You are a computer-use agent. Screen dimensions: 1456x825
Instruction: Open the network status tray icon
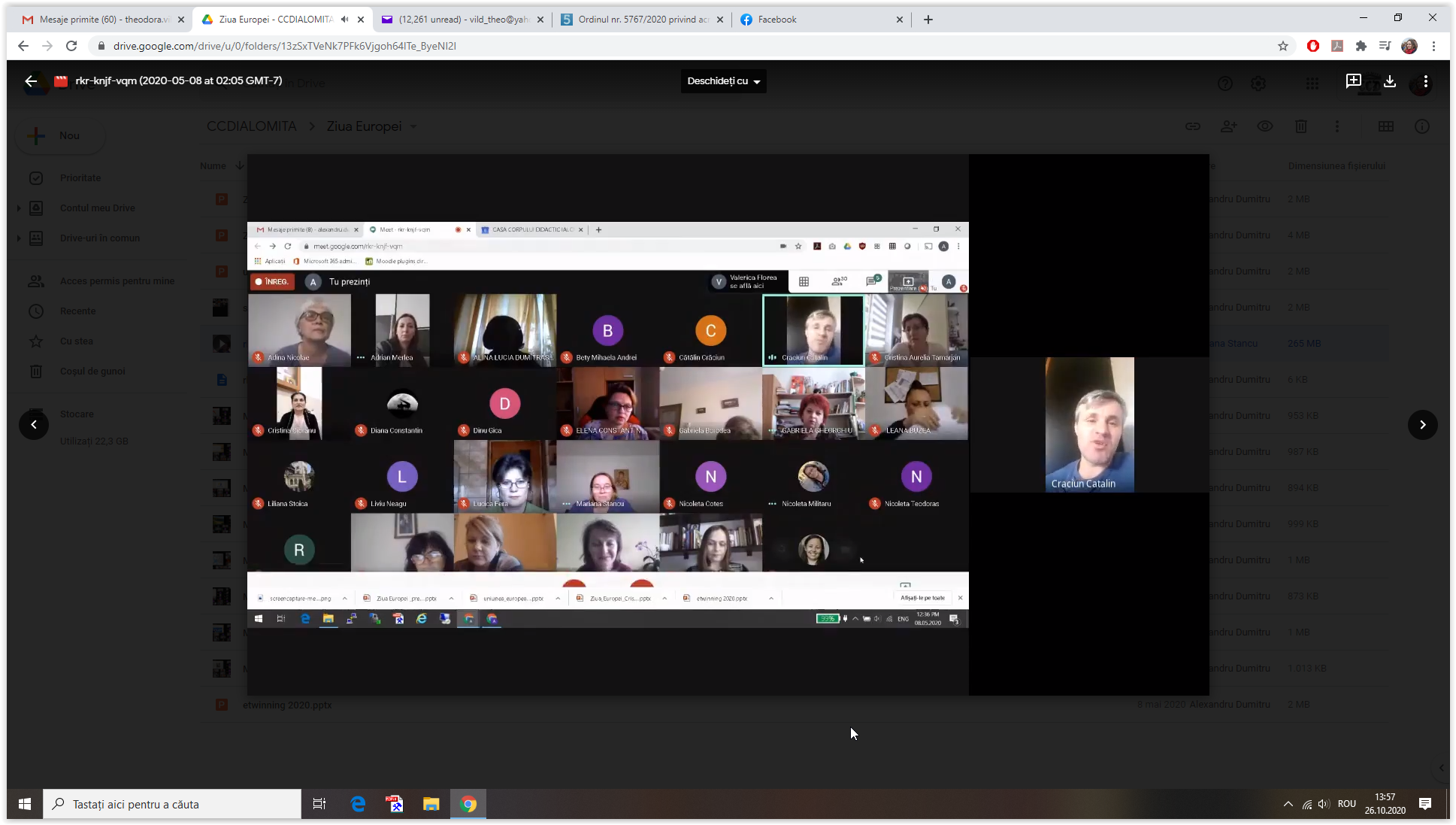click(x=1307, y=804)
